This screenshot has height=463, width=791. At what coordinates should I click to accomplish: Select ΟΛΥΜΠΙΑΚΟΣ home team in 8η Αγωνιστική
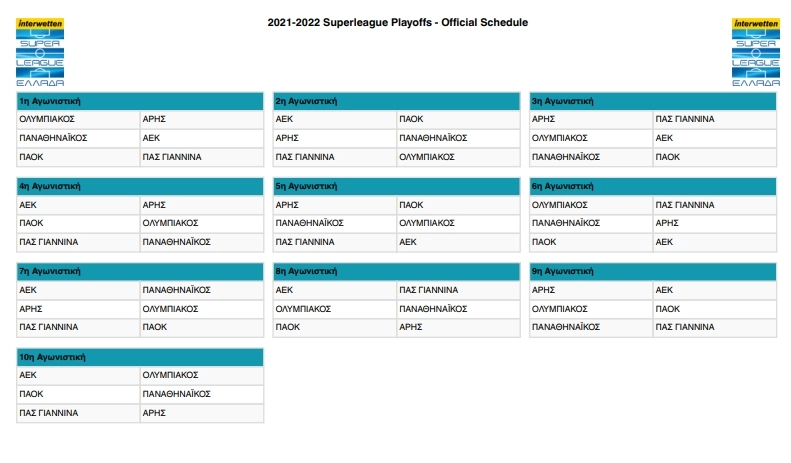(x=303, y=309)
